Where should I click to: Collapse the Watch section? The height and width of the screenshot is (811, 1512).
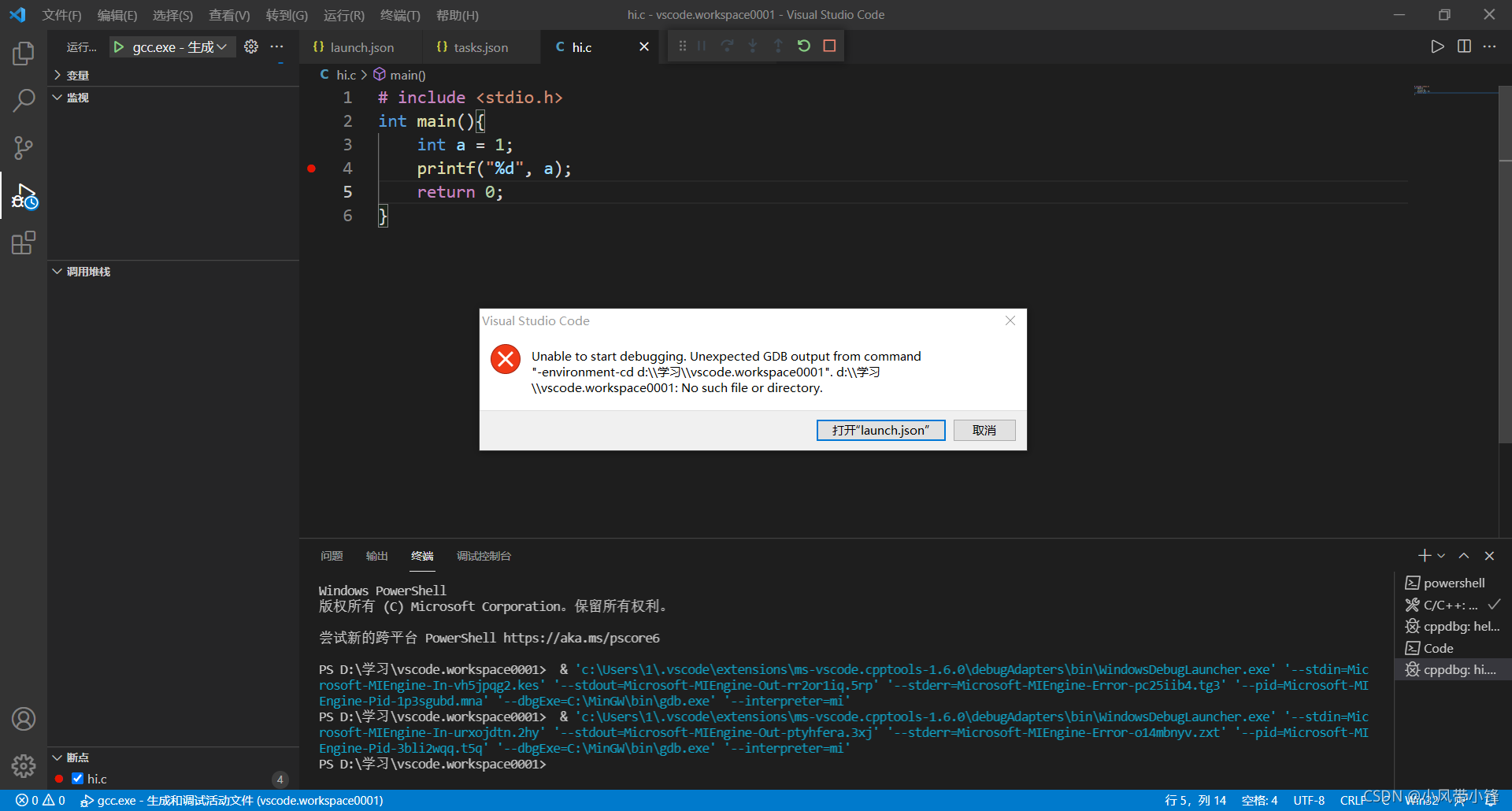coord(173,97)
